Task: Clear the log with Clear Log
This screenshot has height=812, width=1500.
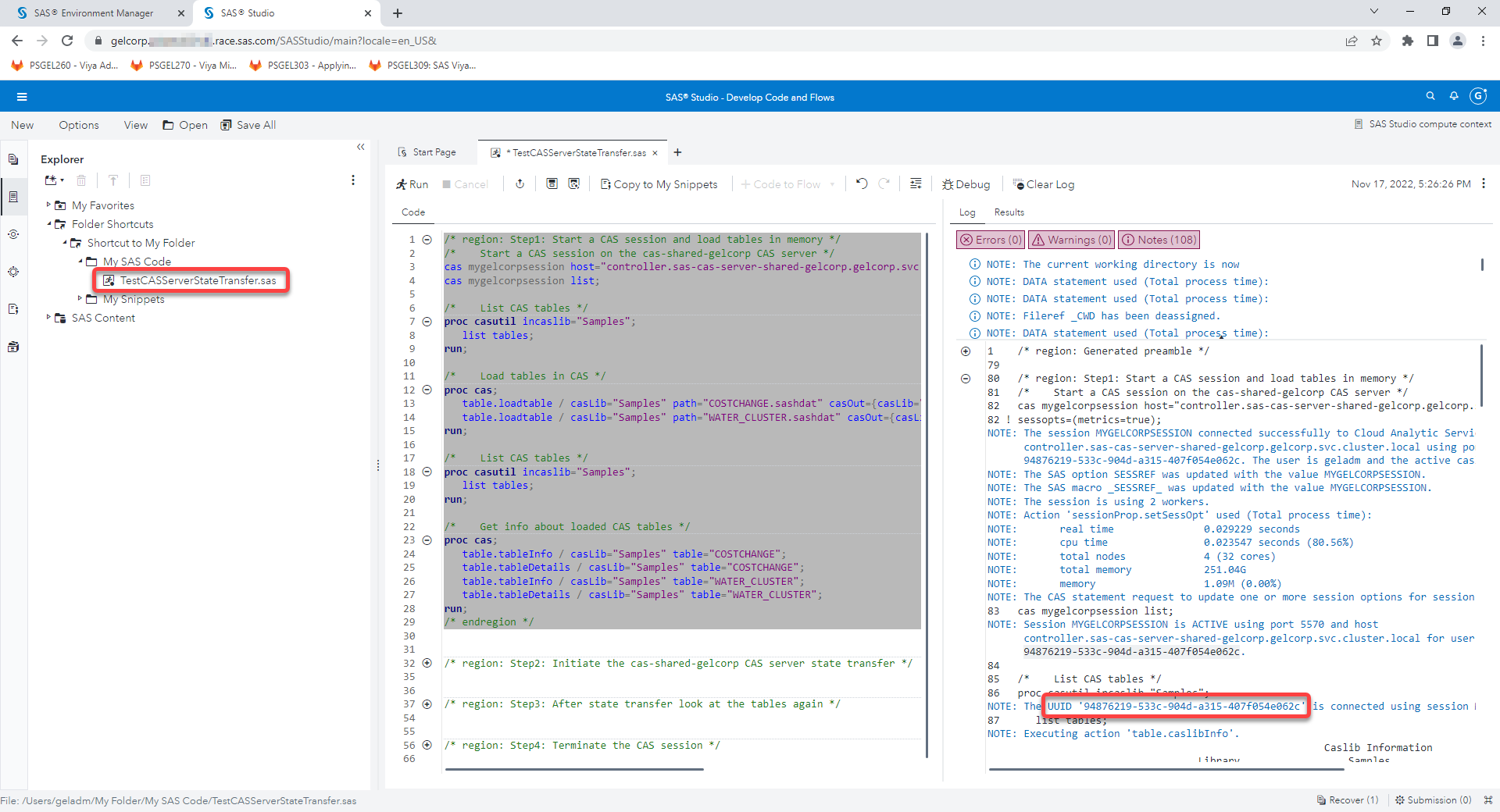Action: coord(1044,184)
